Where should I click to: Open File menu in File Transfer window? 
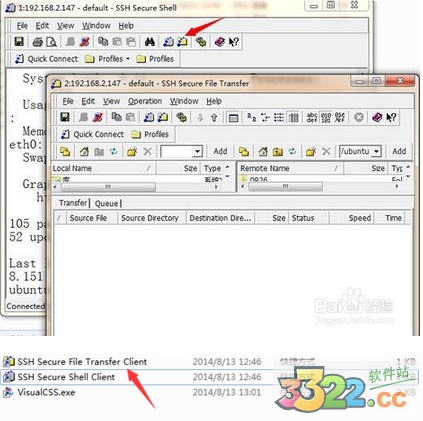pyautogui.click(x=68, y=101)
